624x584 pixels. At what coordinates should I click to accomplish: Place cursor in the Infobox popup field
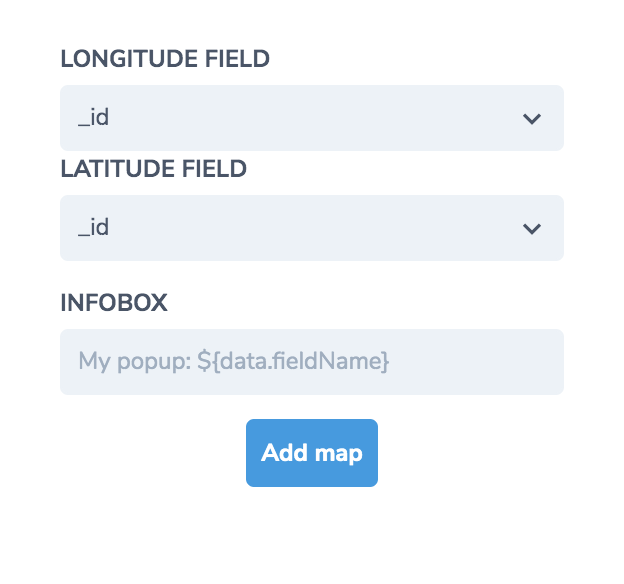[311, 362]
